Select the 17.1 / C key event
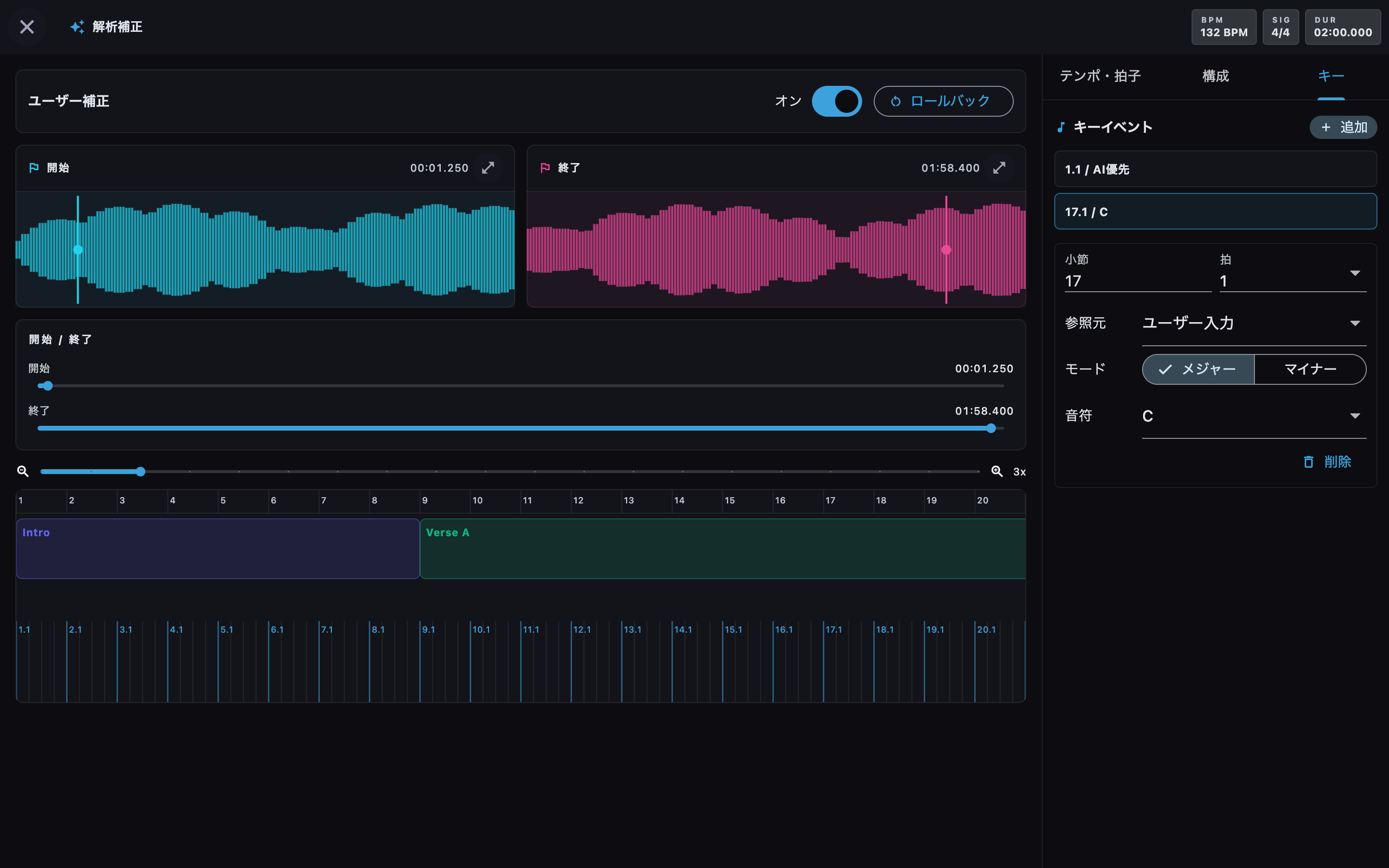Viewport: 1389px width, 868px height. pyautogui.click(x=1215, y=212)
